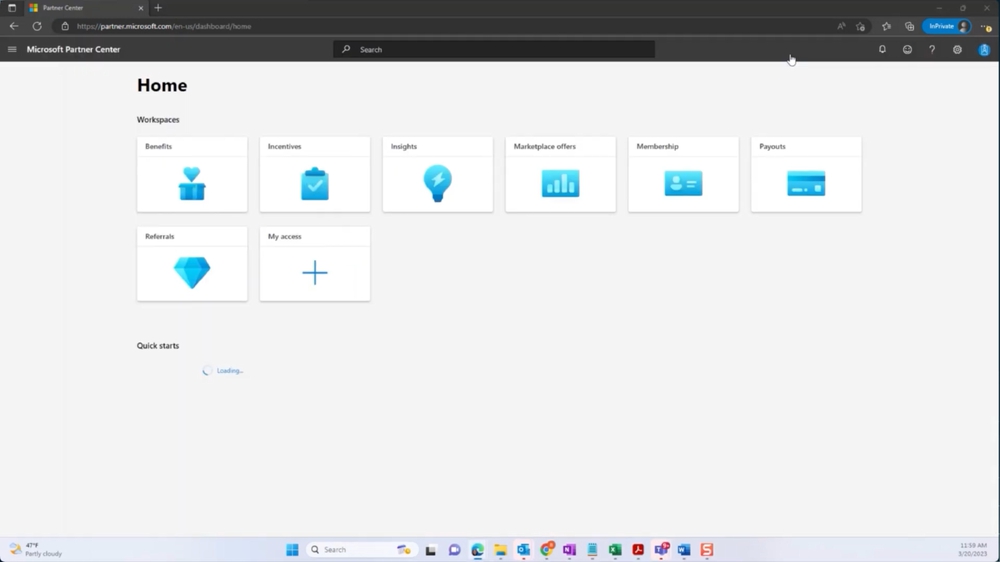Open a new browser tab

[x=158, y=8]
